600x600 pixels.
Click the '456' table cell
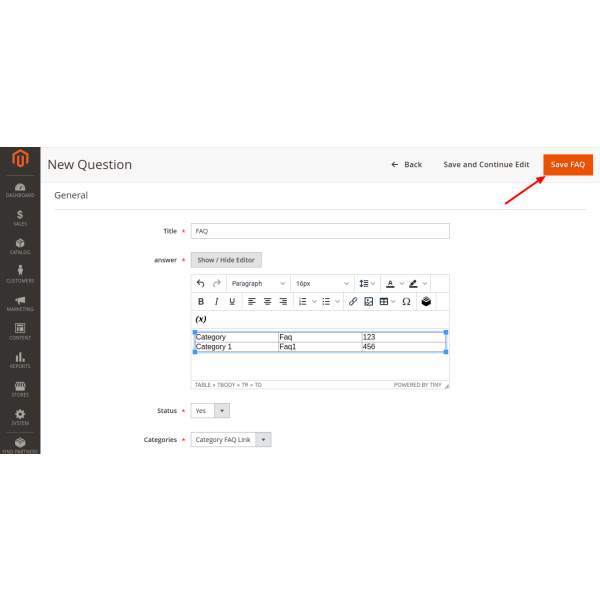point(404,347)
